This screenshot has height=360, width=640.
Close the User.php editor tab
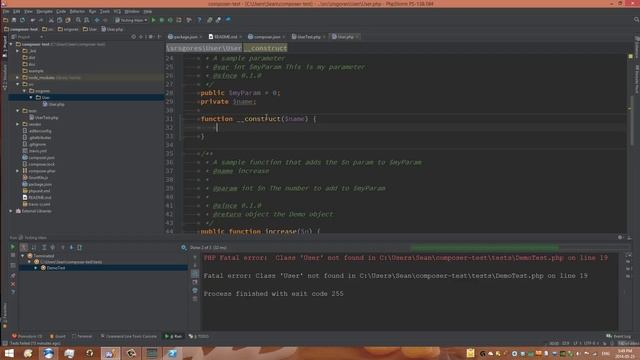click(x=358, y=37)
